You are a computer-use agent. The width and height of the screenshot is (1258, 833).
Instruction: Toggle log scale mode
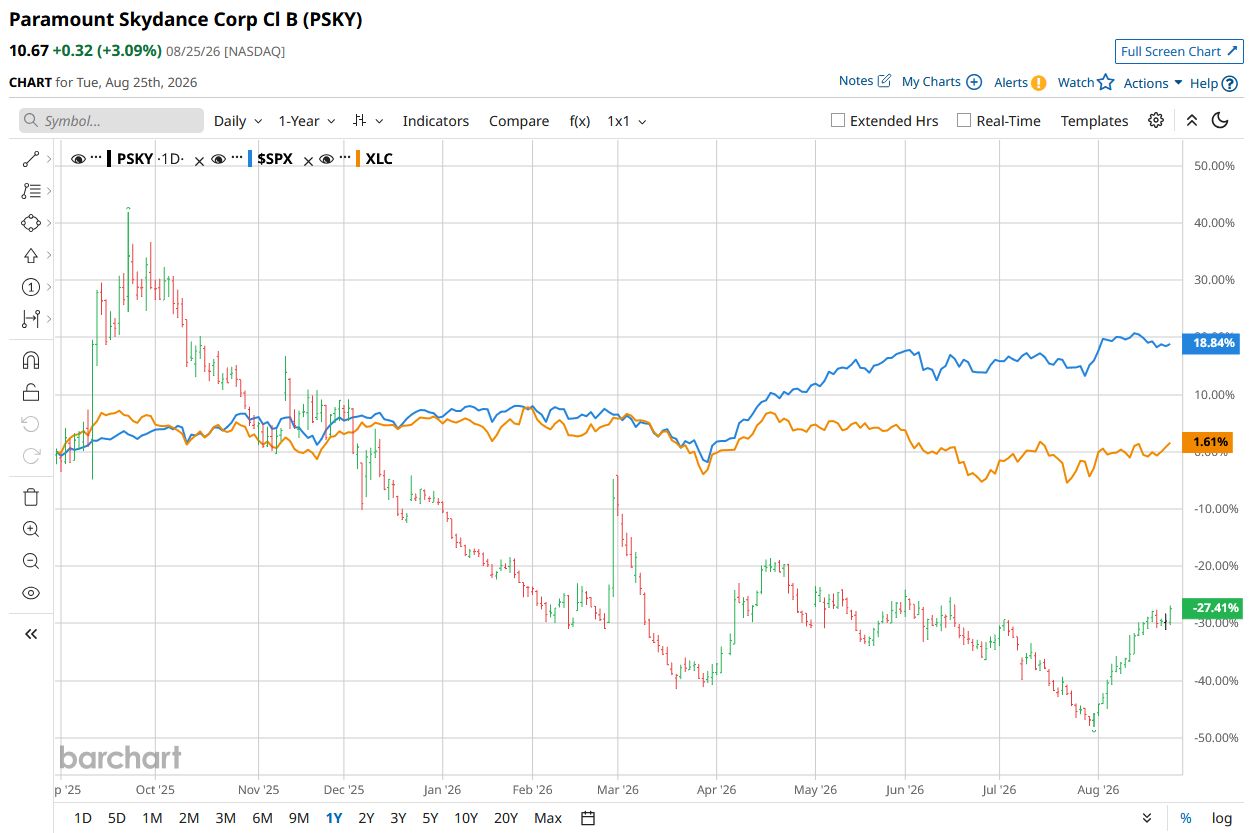coord(1222,818)
